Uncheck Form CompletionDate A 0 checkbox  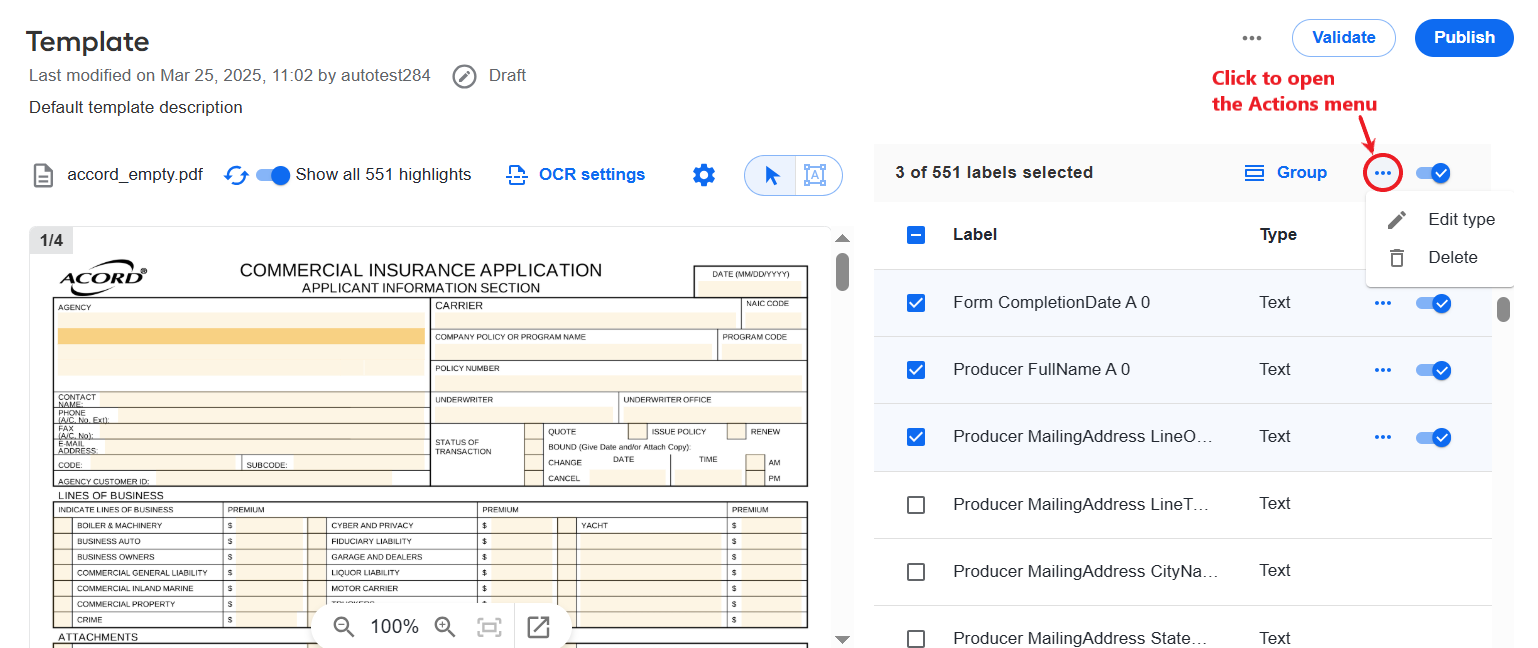click(916, 303)
